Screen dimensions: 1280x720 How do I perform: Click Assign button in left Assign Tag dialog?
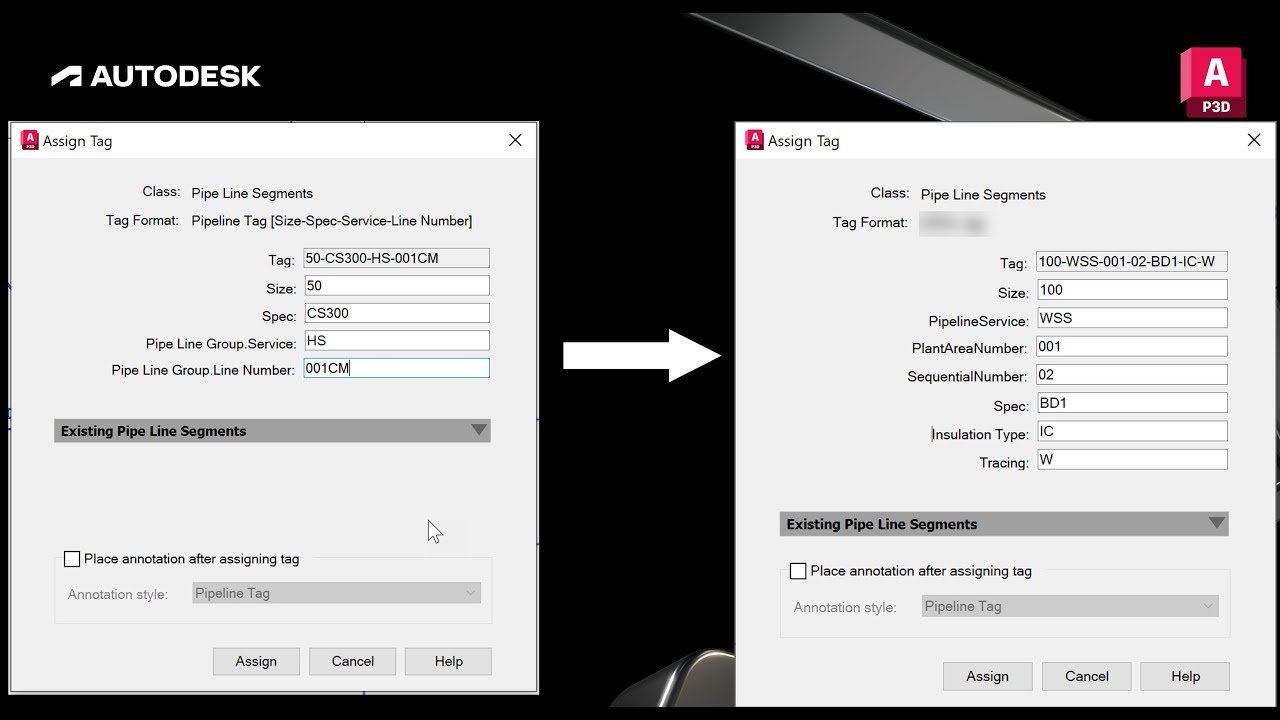click(x=256, y=661)
